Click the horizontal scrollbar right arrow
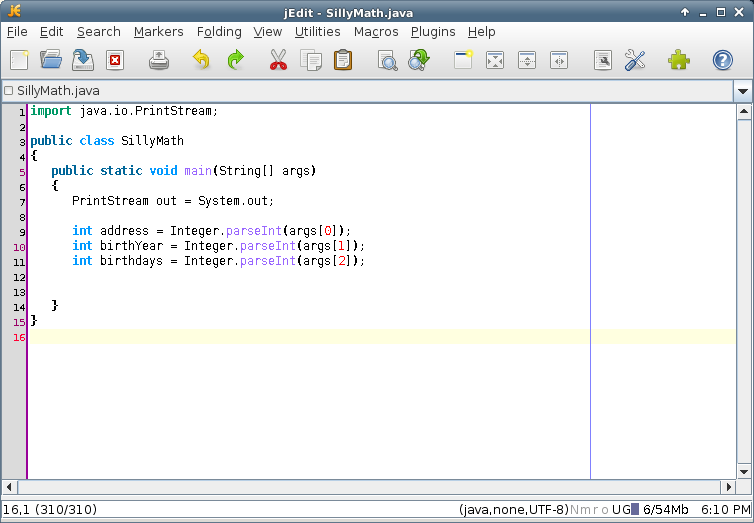 [729, 487]
